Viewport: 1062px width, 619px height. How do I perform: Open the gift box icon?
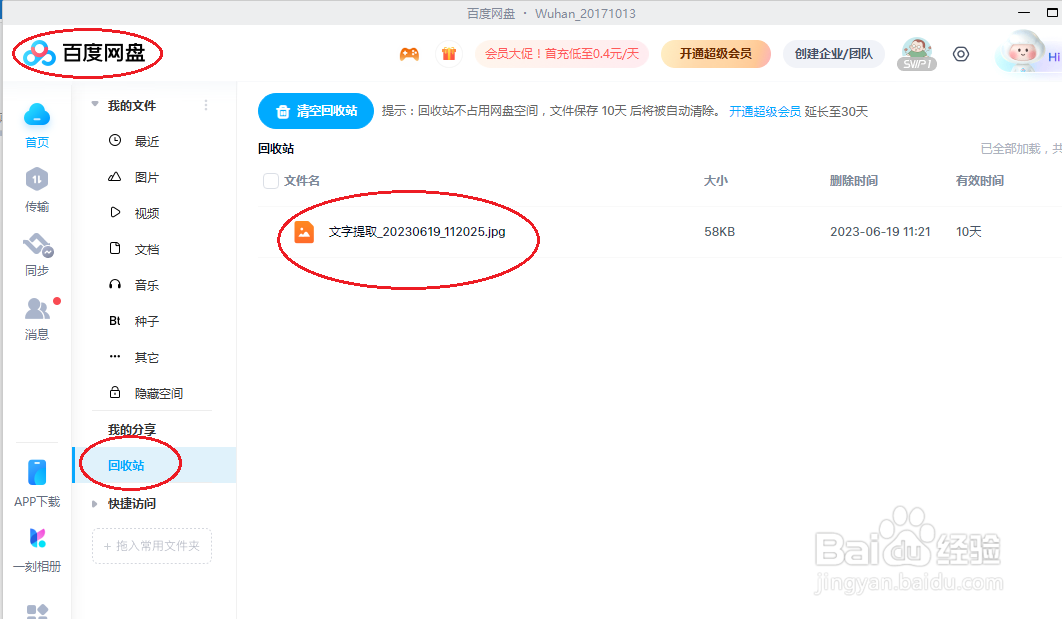[449, 54]
